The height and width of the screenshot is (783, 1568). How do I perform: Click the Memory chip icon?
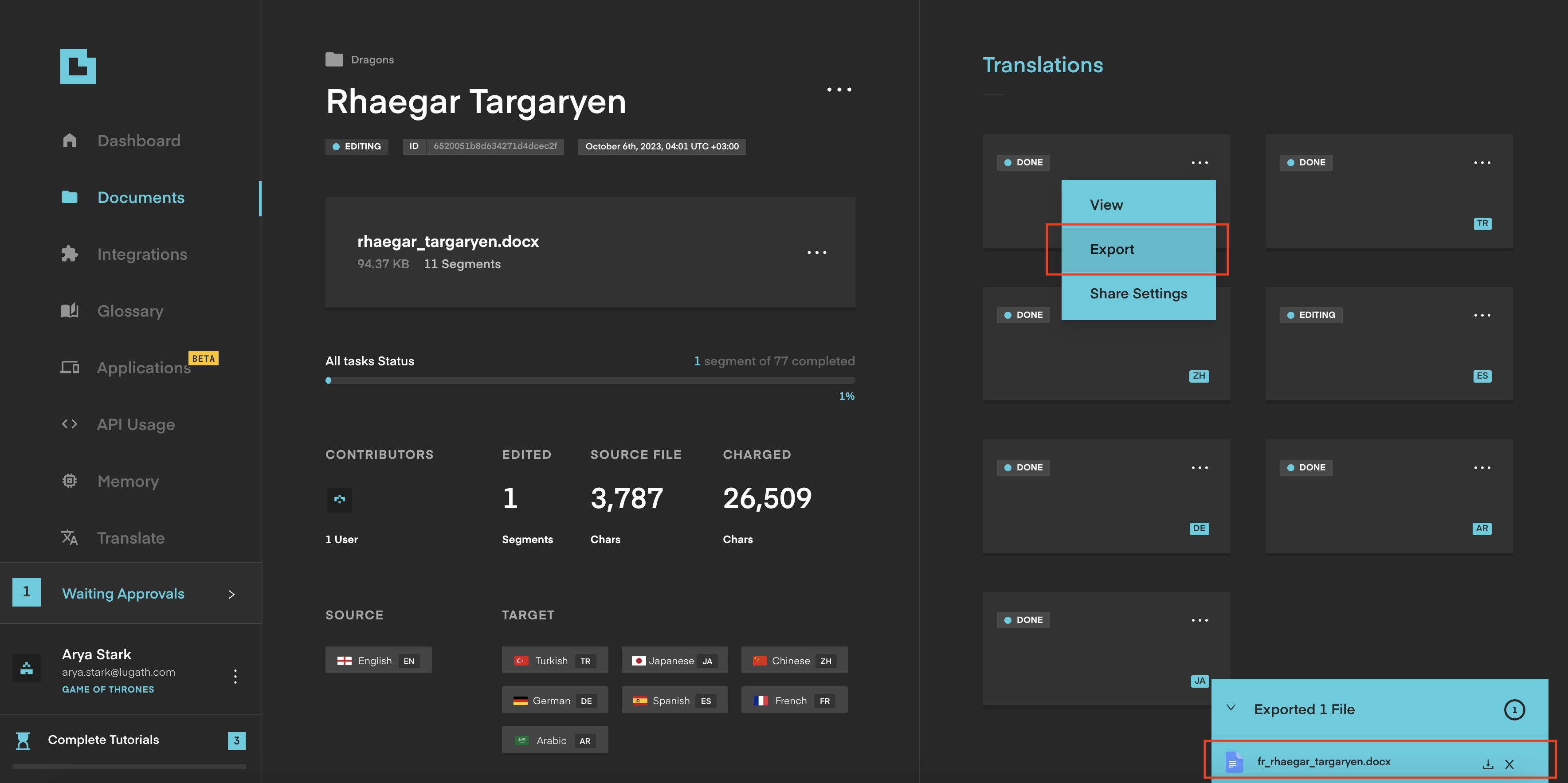(x=69, y=481)
